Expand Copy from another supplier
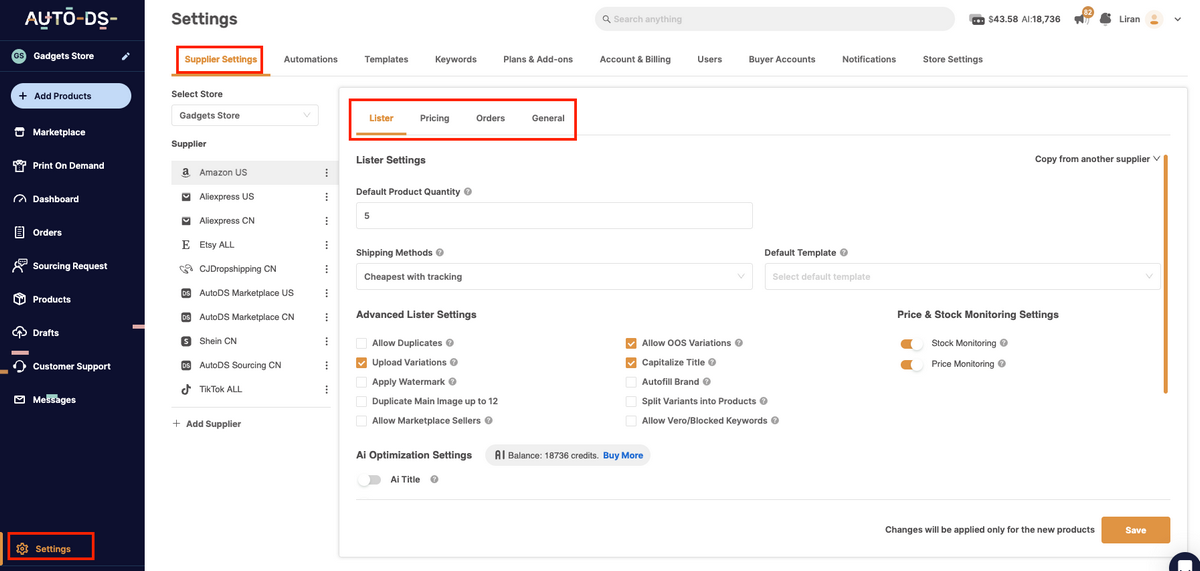 pyautogui.click(x=1097, y=159)
